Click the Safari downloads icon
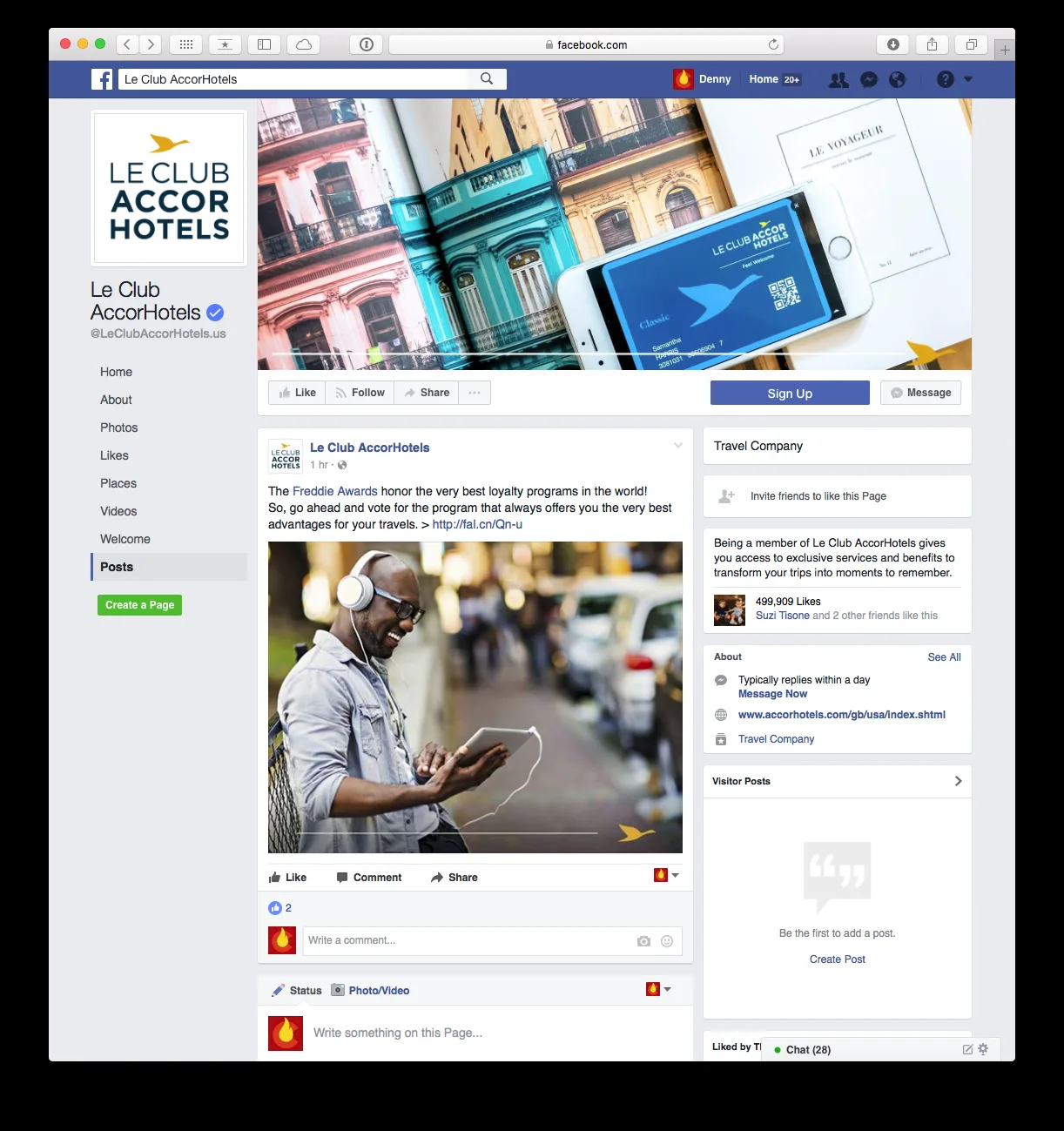 [x=893, y=44]
